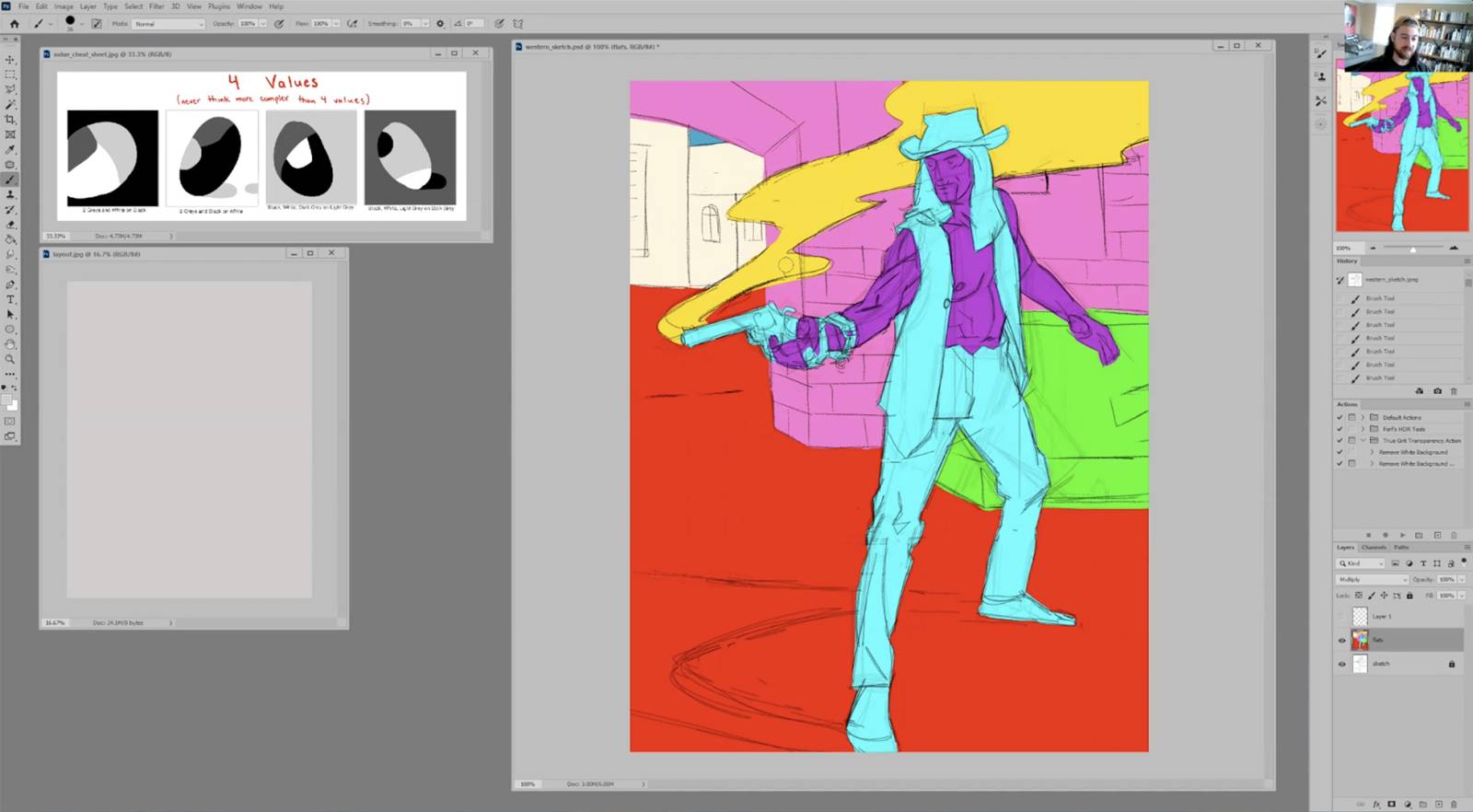
Task: Select the Crop tool in the toolbar
Action: [x=10, y=120]
